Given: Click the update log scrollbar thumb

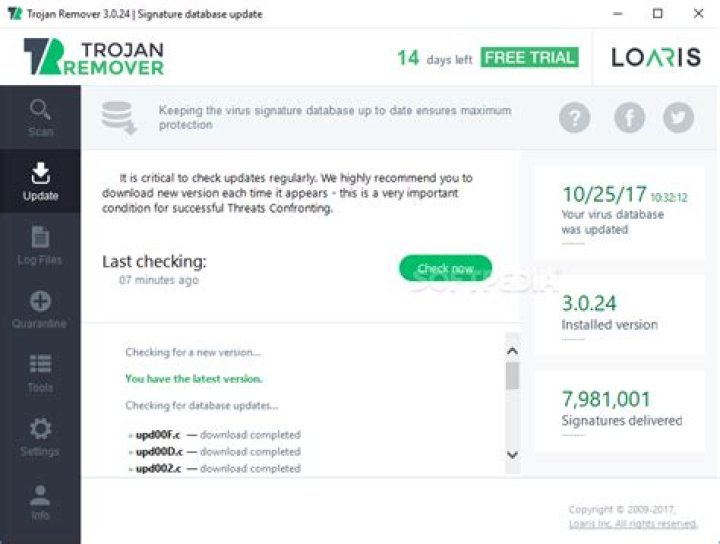Looking at the screenshot, I should click(x=512, y=376).
